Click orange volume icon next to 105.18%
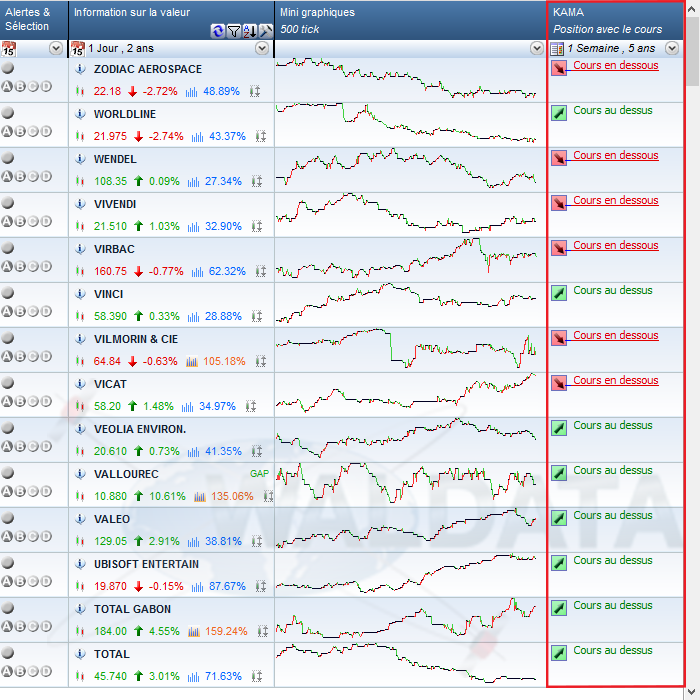700x700 pixels. pyautogui.click(x=192, y=362)
